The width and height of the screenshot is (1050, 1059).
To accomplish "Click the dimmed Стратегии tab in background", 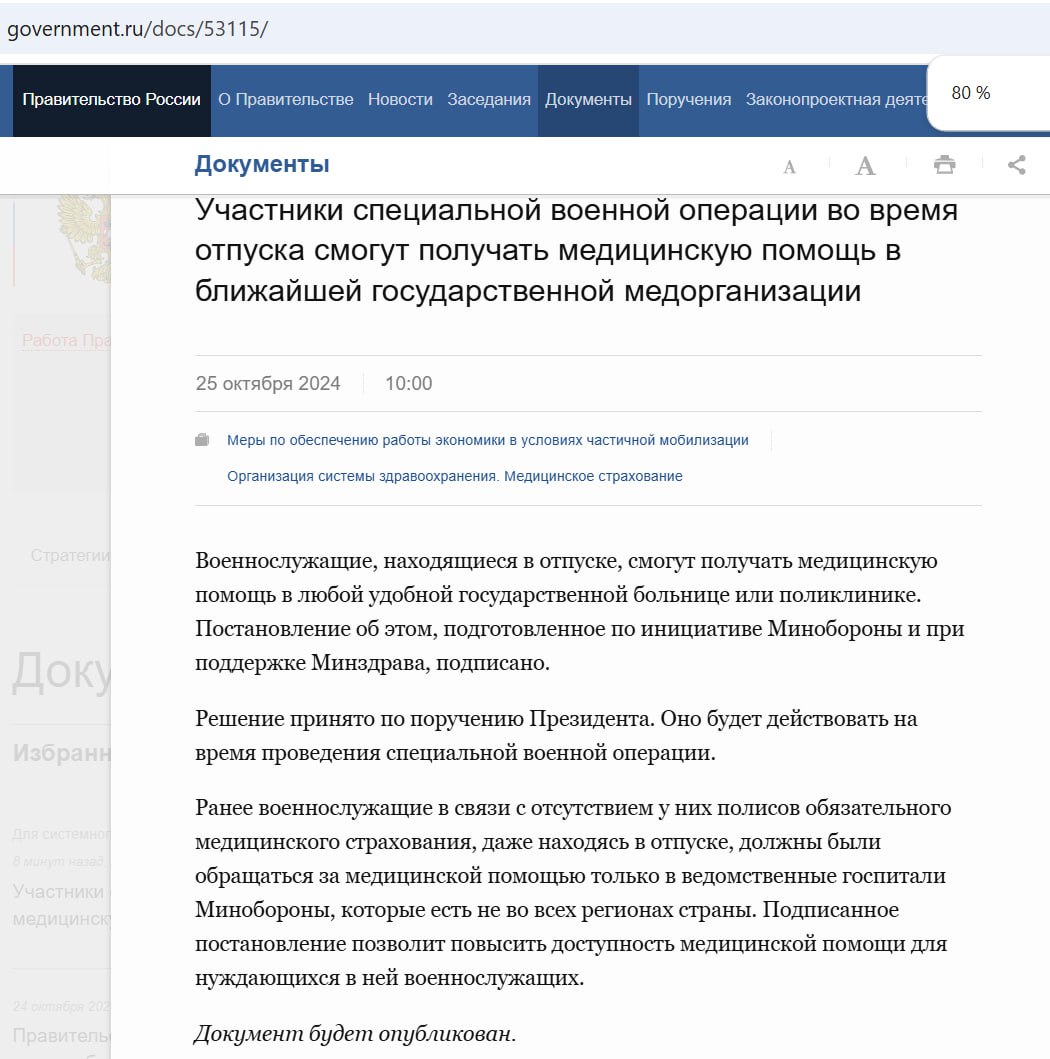I will tap(70, 555).
